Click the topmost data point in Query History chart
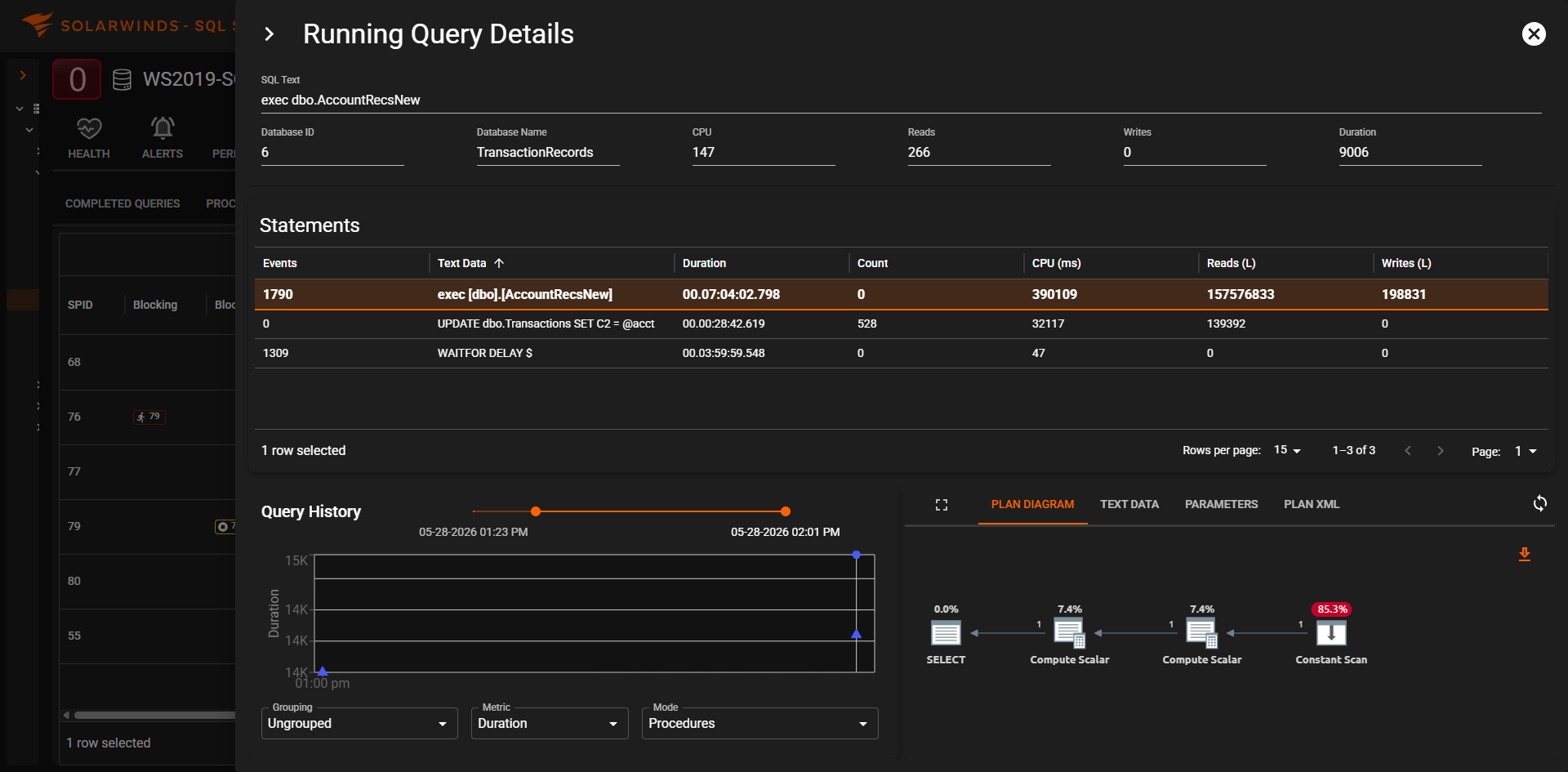The image size is (1568, 772). click(x=856, y=555)
